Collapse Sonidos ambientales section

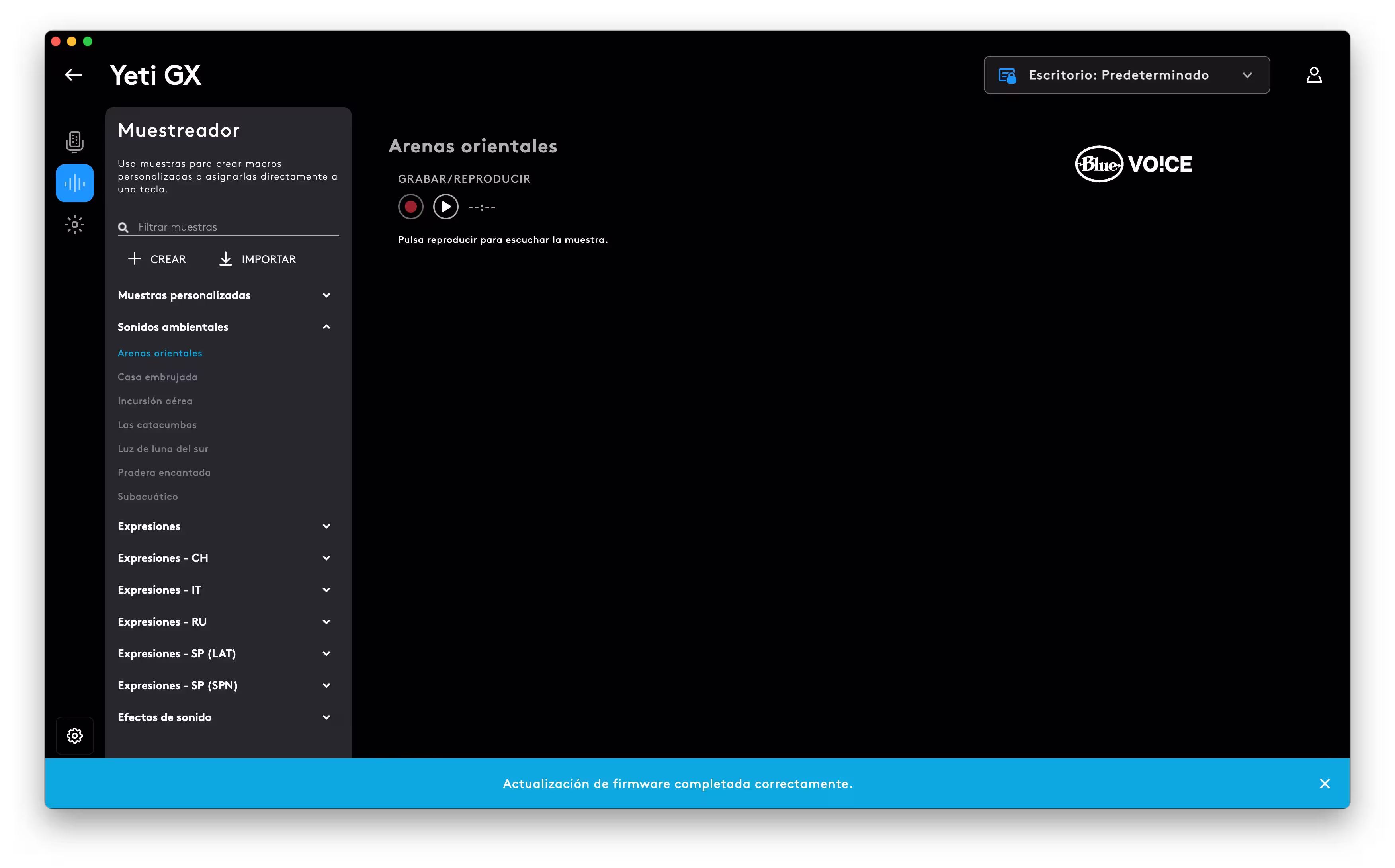tap(225, 326)
